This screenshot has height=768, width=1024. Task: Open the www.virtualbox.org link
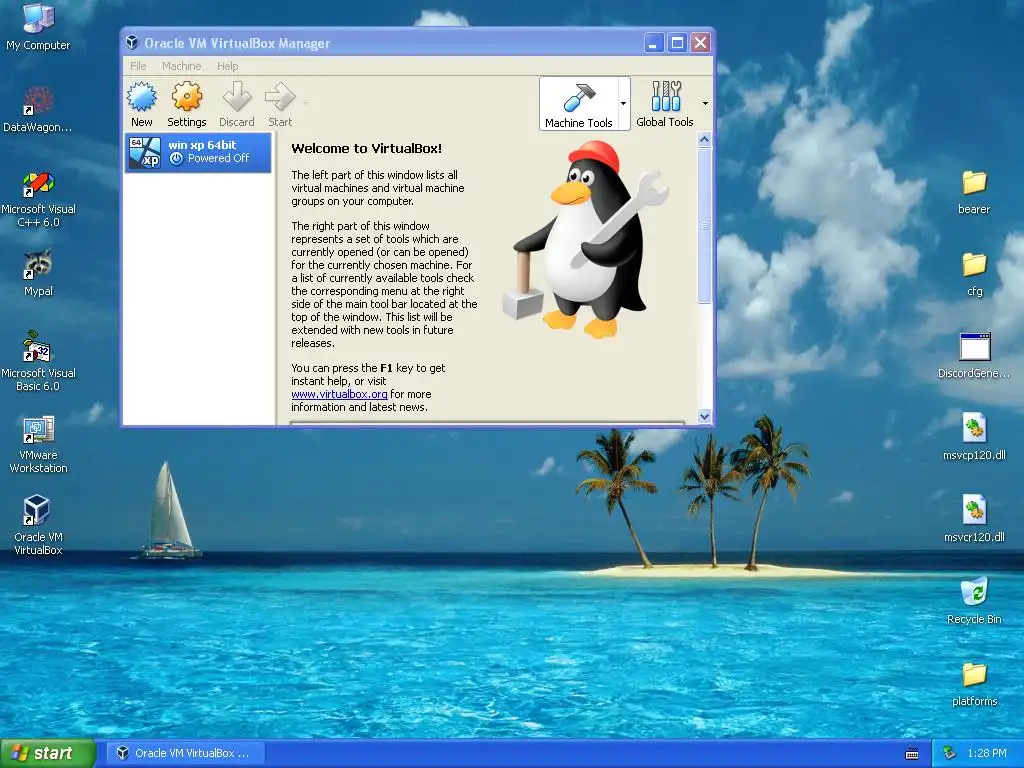click(339, 394)
